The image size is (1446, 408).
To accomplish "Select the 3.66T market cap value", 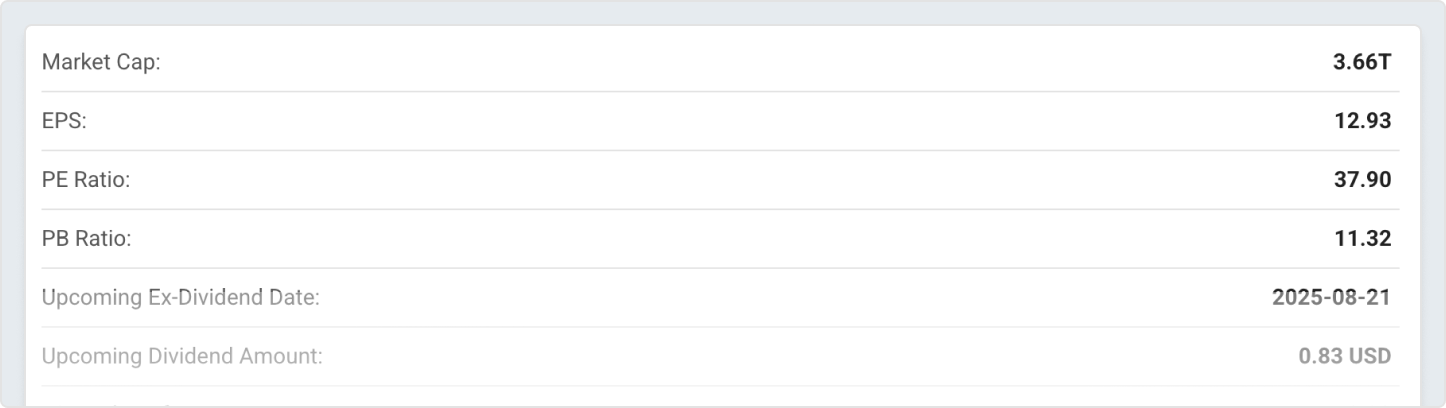I will coord(1361,62).
